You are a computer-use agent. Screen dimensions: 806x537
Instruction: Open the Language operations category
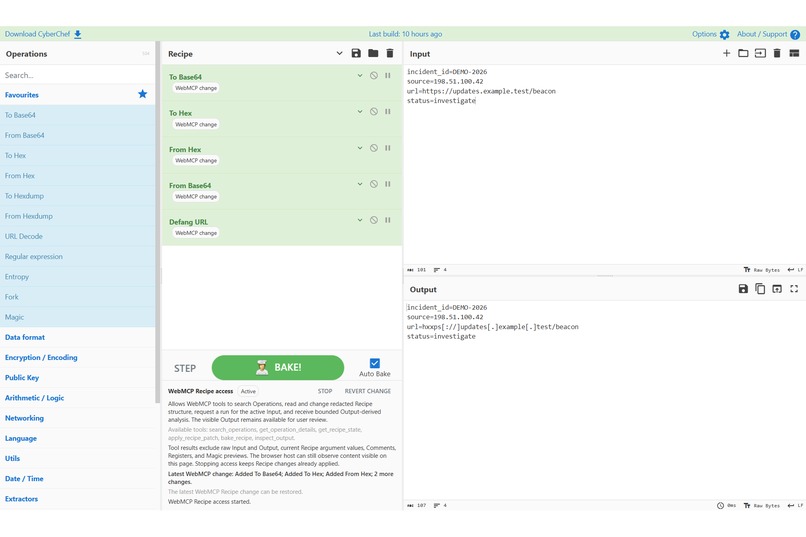[77, 438]
